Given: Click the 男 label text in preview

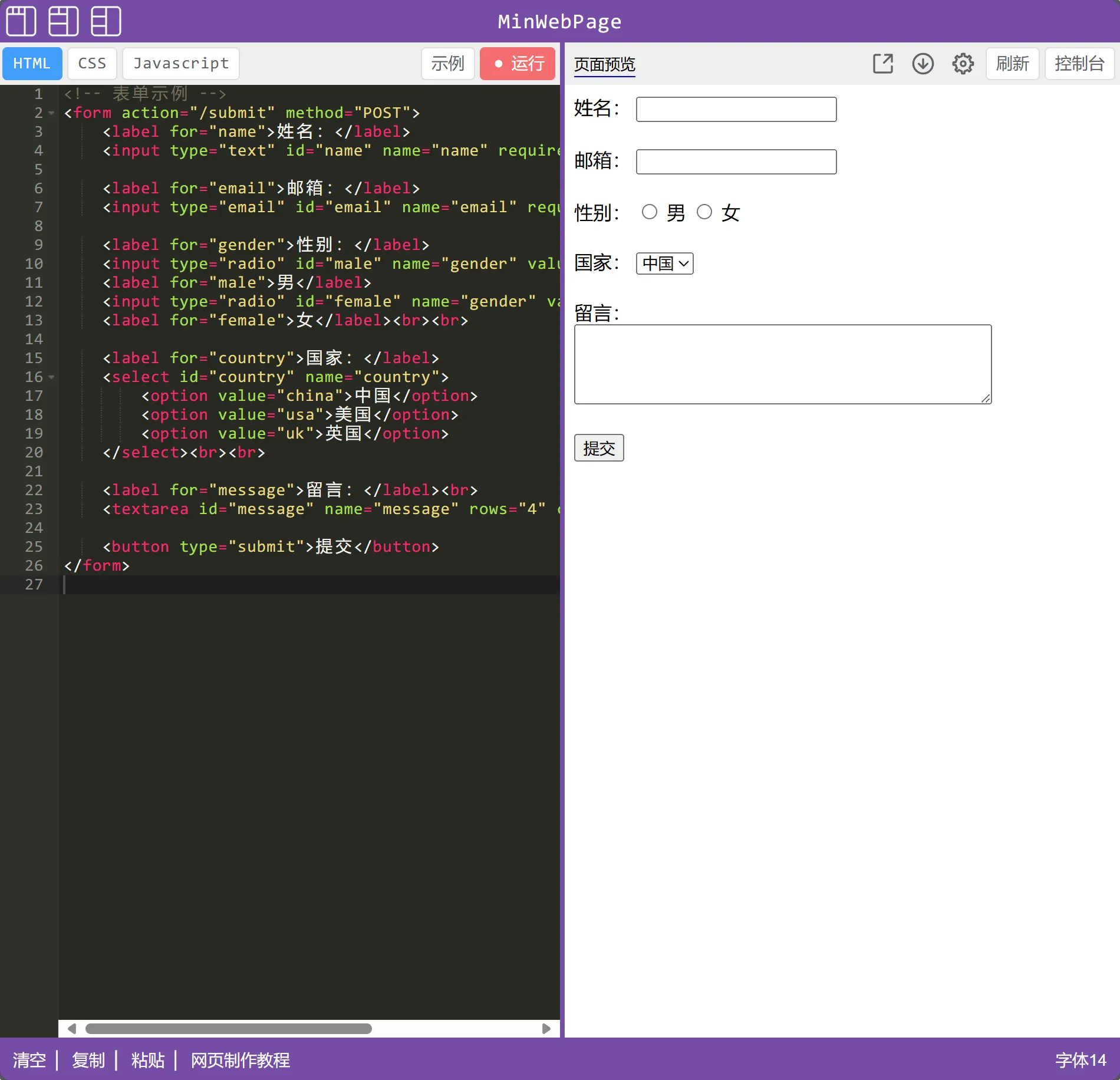Looking at the screenshot, I should tap(676, 212).
